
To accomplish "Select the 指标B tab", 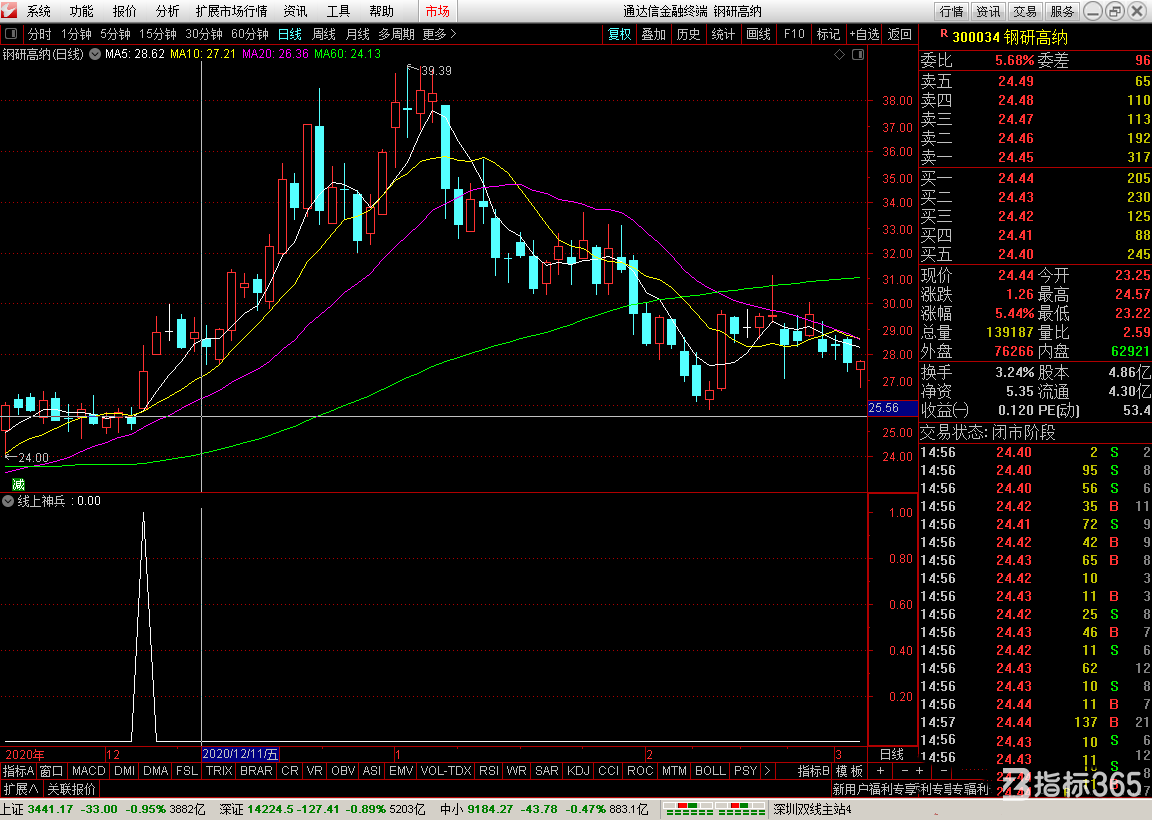I will 813,770.
